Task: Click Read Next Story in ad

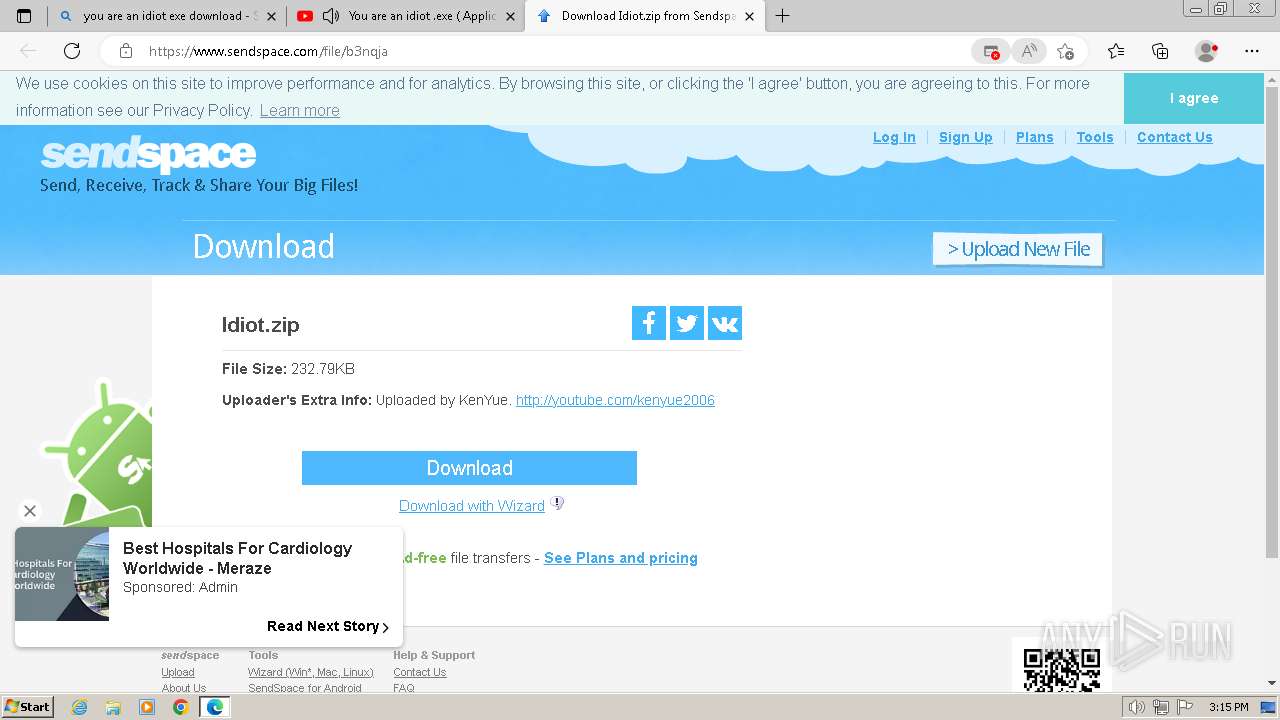Action: [x=328, y=626]
